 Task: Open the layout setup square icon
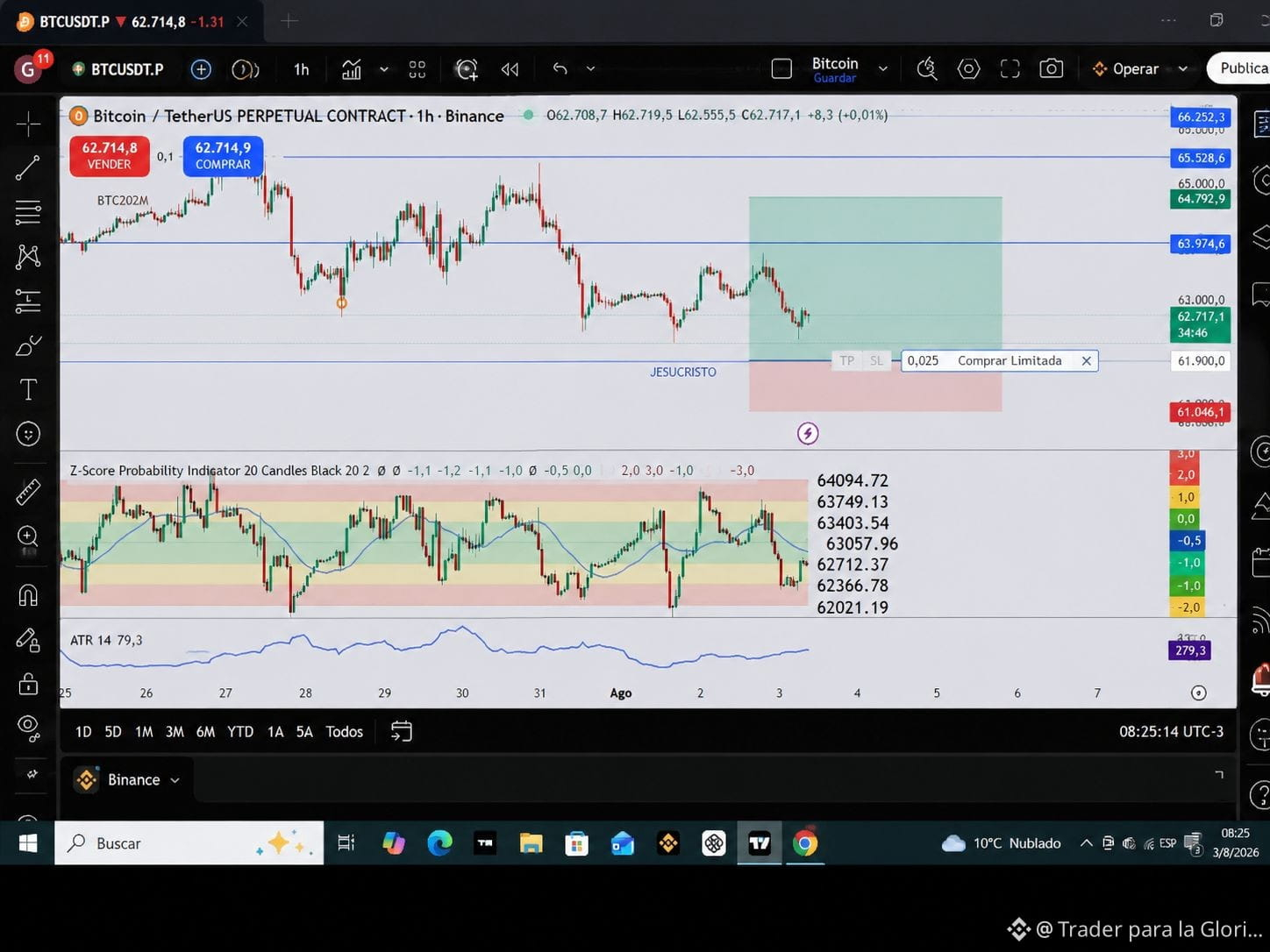(781, 69)
